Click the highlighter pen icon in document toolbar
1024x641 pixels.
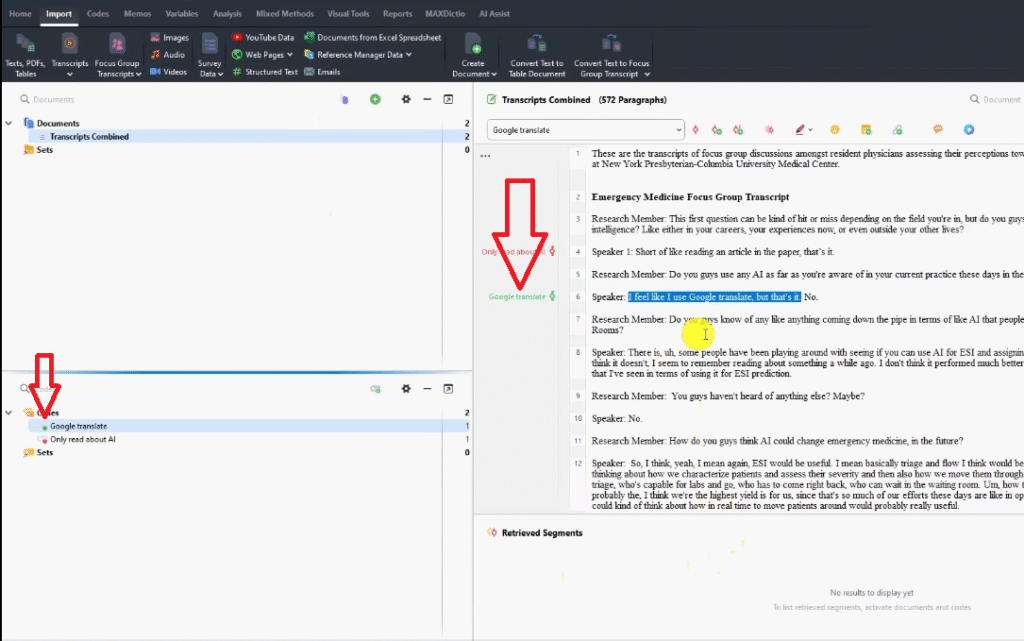click(x=798, y=130)
